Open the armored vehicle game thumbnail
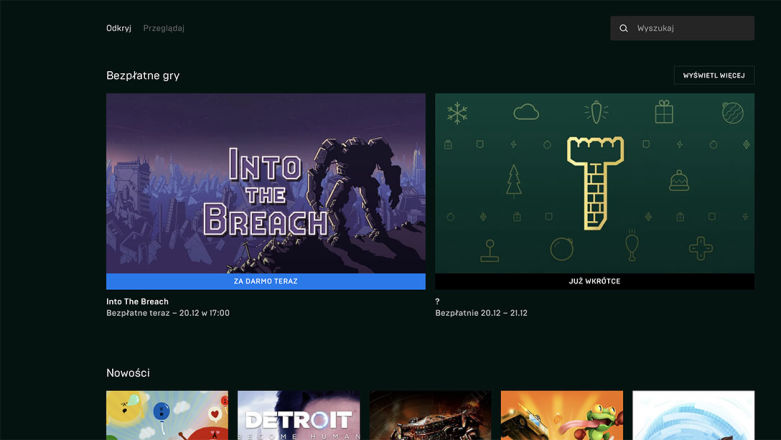This screenshot has height=440, width=781. (x=430, y=415)
